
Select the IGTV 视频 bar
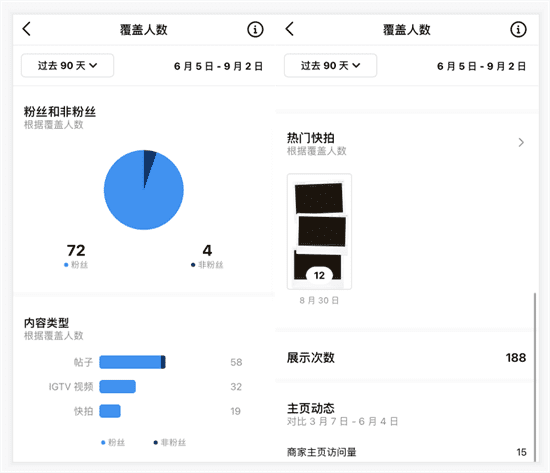[118, 386]
